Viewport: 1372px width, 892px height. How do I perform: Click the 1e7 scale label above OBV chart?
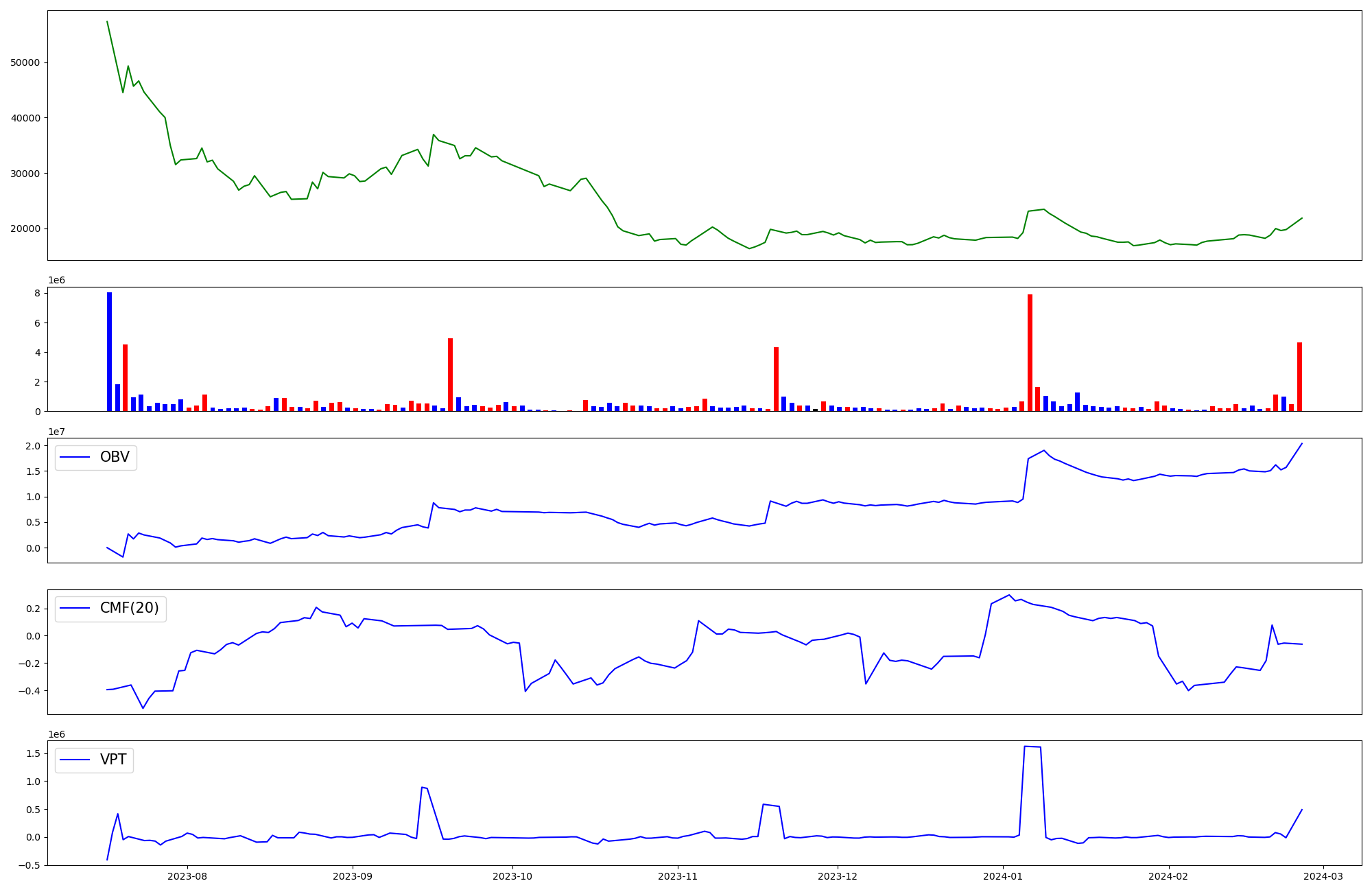[58, 432]
